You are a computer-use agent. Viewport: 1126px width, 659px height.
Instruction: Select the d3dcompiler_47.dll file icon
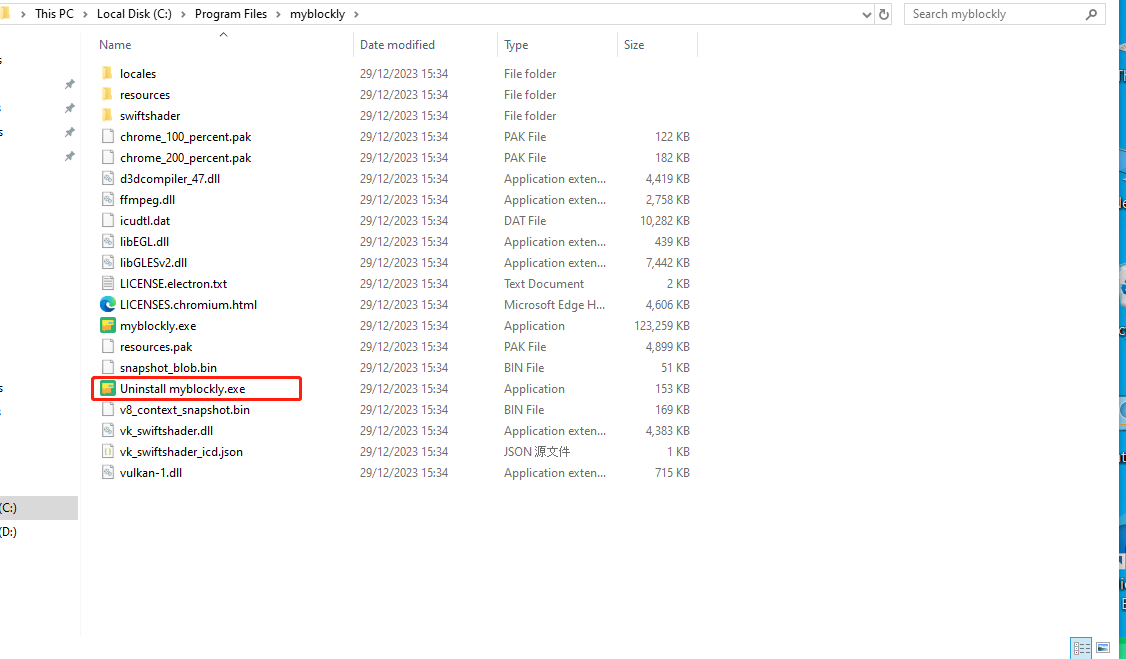coord(108,178)
